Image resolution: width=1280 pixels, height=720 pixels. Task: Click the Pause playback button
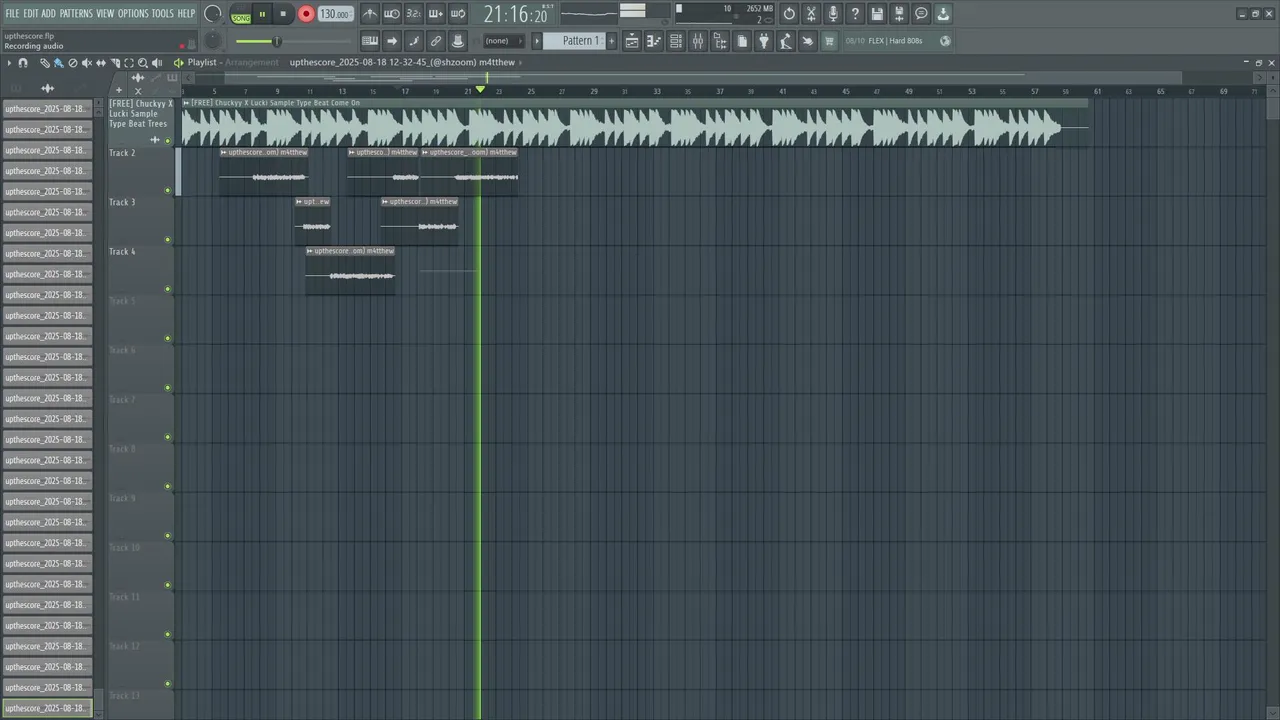coord(262,14)
